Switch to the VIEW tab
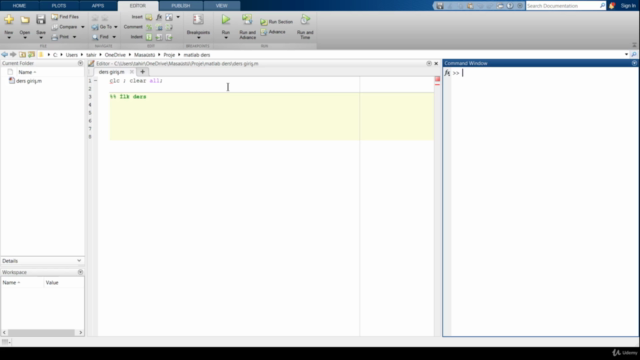640x360 pixels. (222, 6)
